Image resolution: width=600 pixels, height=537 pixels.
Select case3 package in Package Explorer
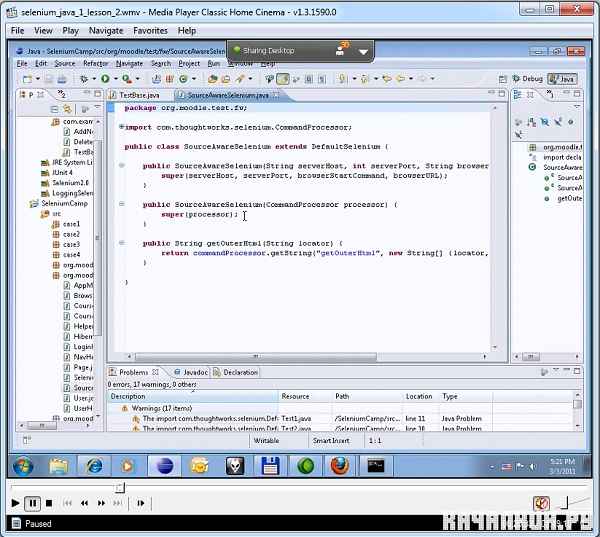coord(66,245)
